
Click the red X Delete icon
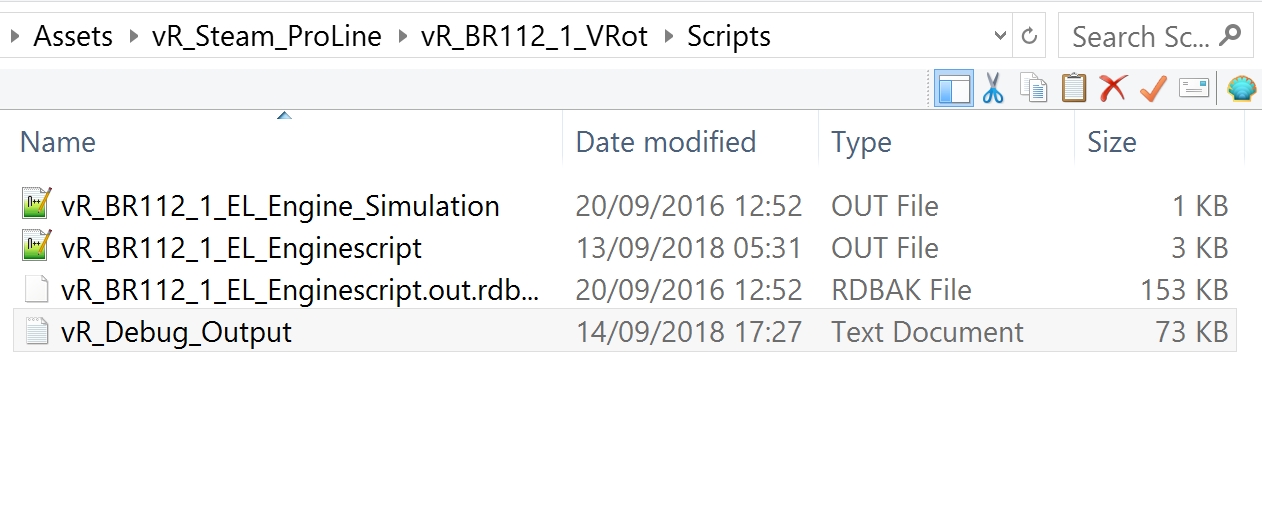click(x=1113, y=89)
